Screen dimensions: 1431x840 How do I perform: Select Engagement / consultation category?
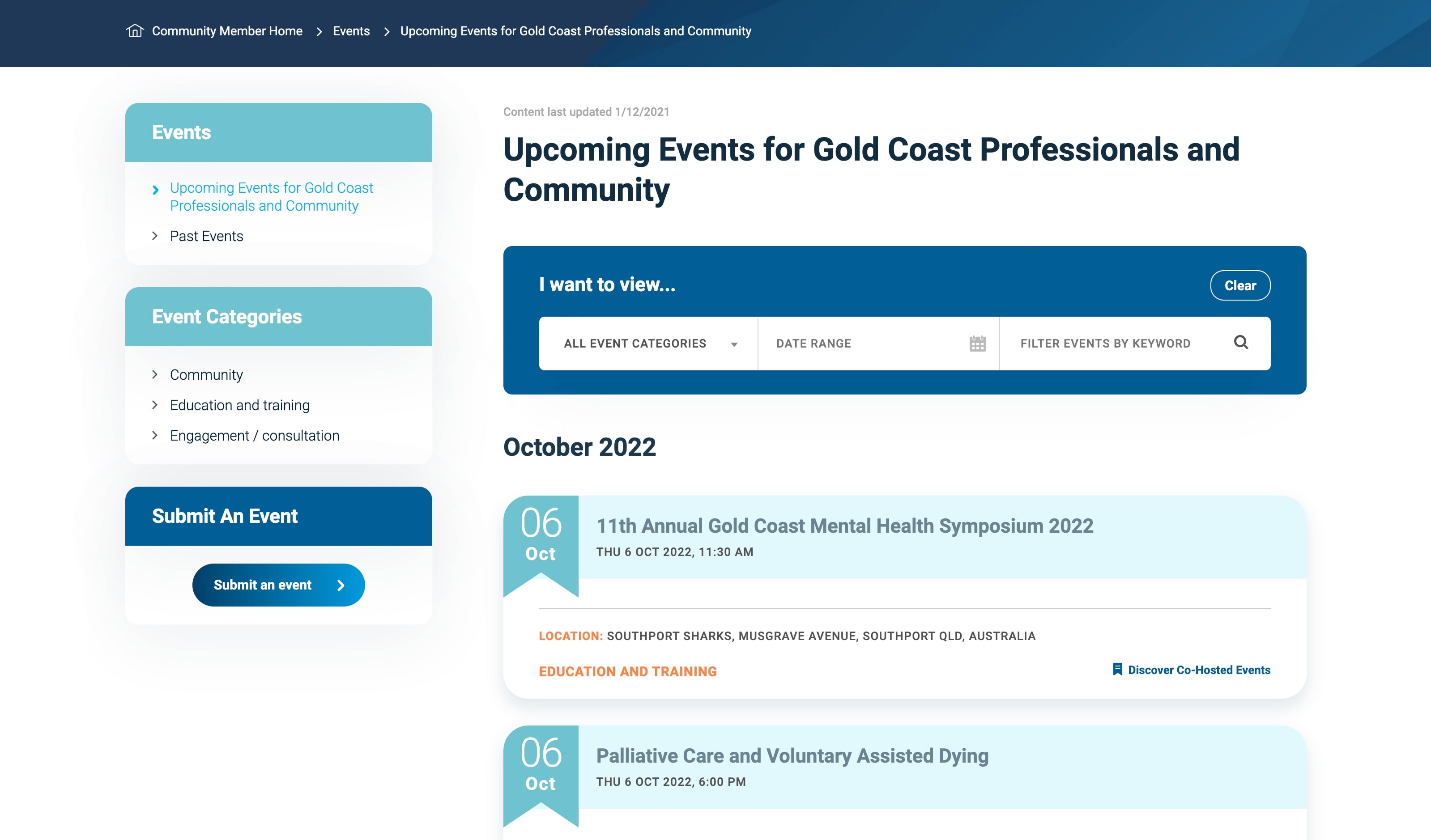point(255,436)
